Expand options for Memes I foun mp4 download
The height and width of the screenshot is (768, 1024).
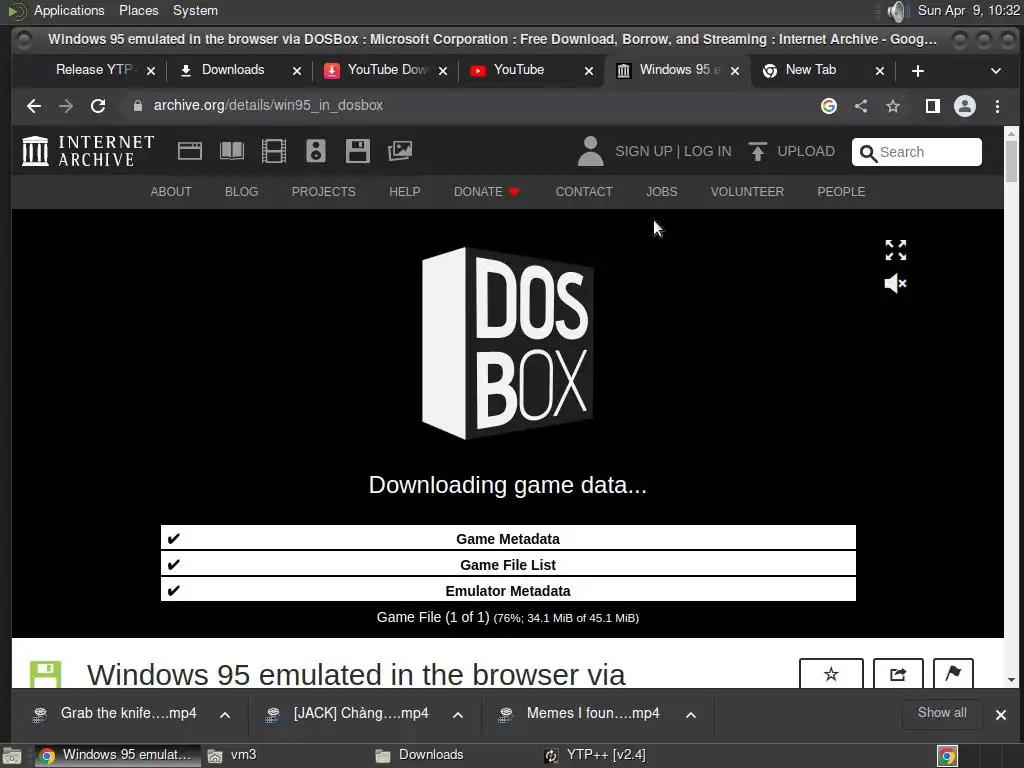coord(690,714)
